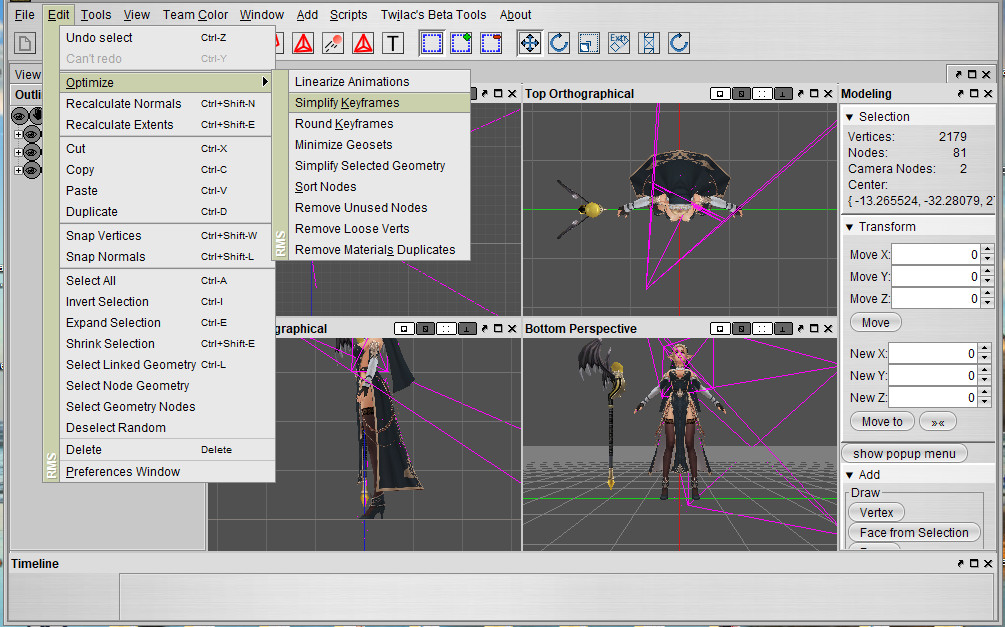Toggle first view button in Top Orthographical header
The height and width of the screenshot is (627, 1005).
click(x=720, y=94)
